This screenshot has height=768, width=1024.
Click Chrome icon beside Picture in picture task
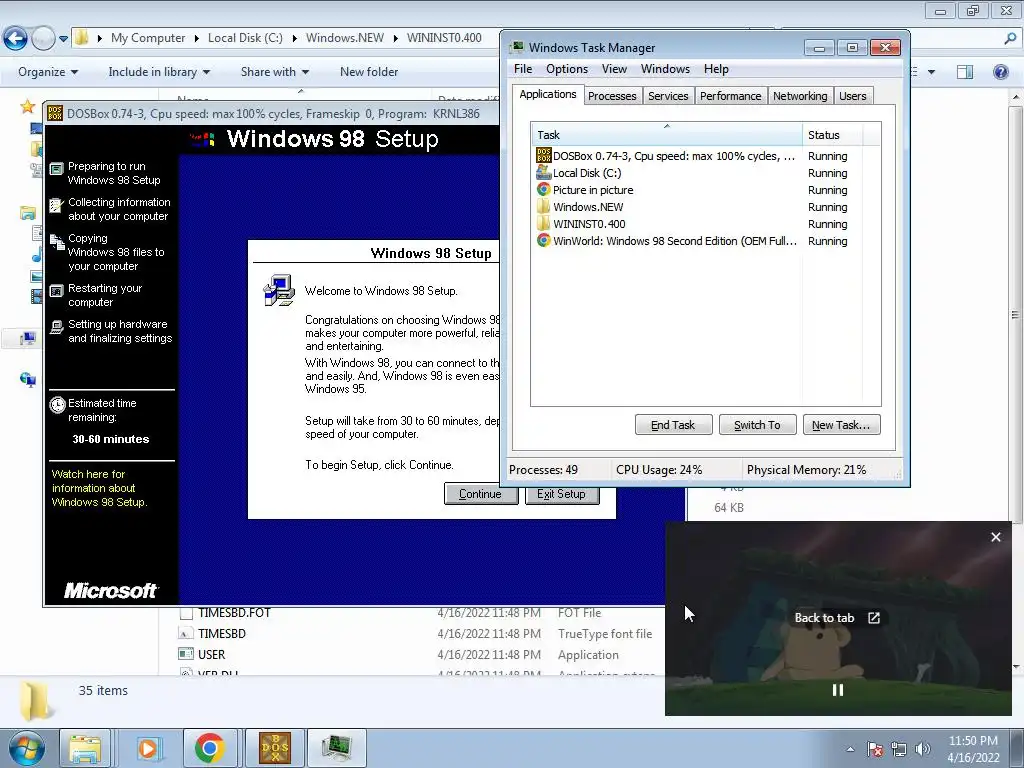pyautogui.click(x=543, y=189)
